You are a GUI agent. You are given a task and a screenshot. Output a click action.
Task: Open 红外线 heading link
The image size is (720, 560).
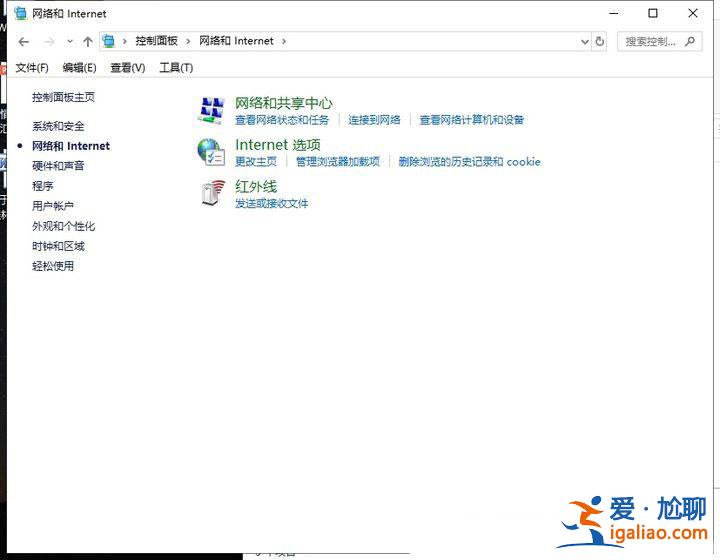(256, 186)
